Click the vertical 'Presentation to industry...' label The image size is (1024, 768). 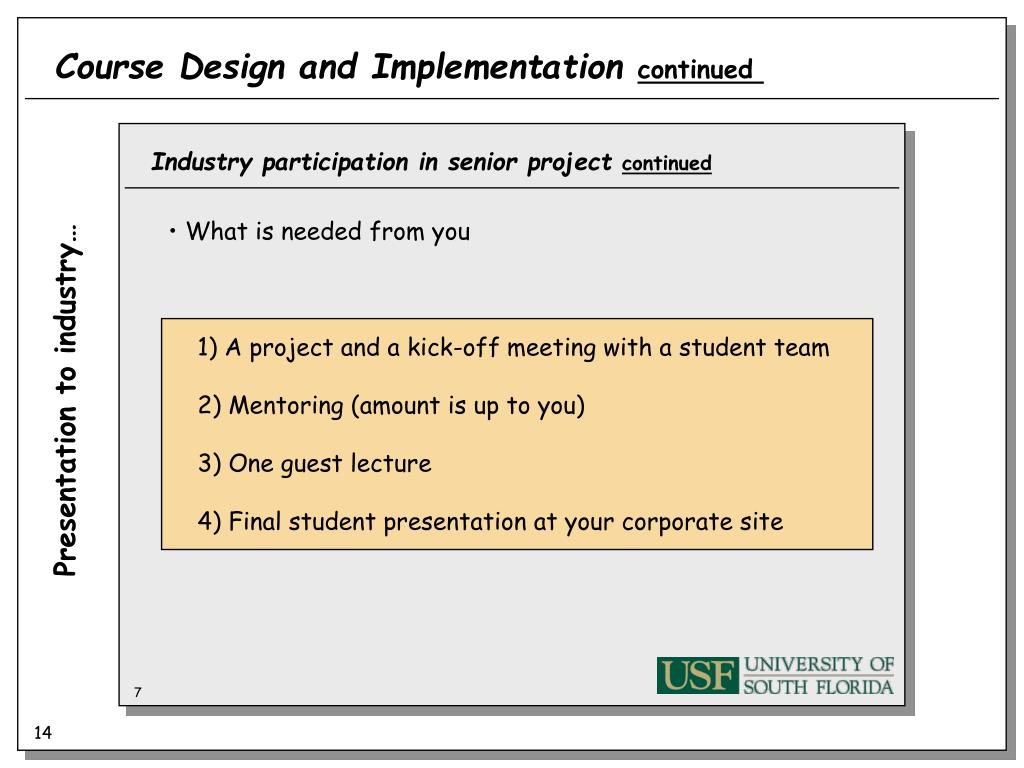66,400
